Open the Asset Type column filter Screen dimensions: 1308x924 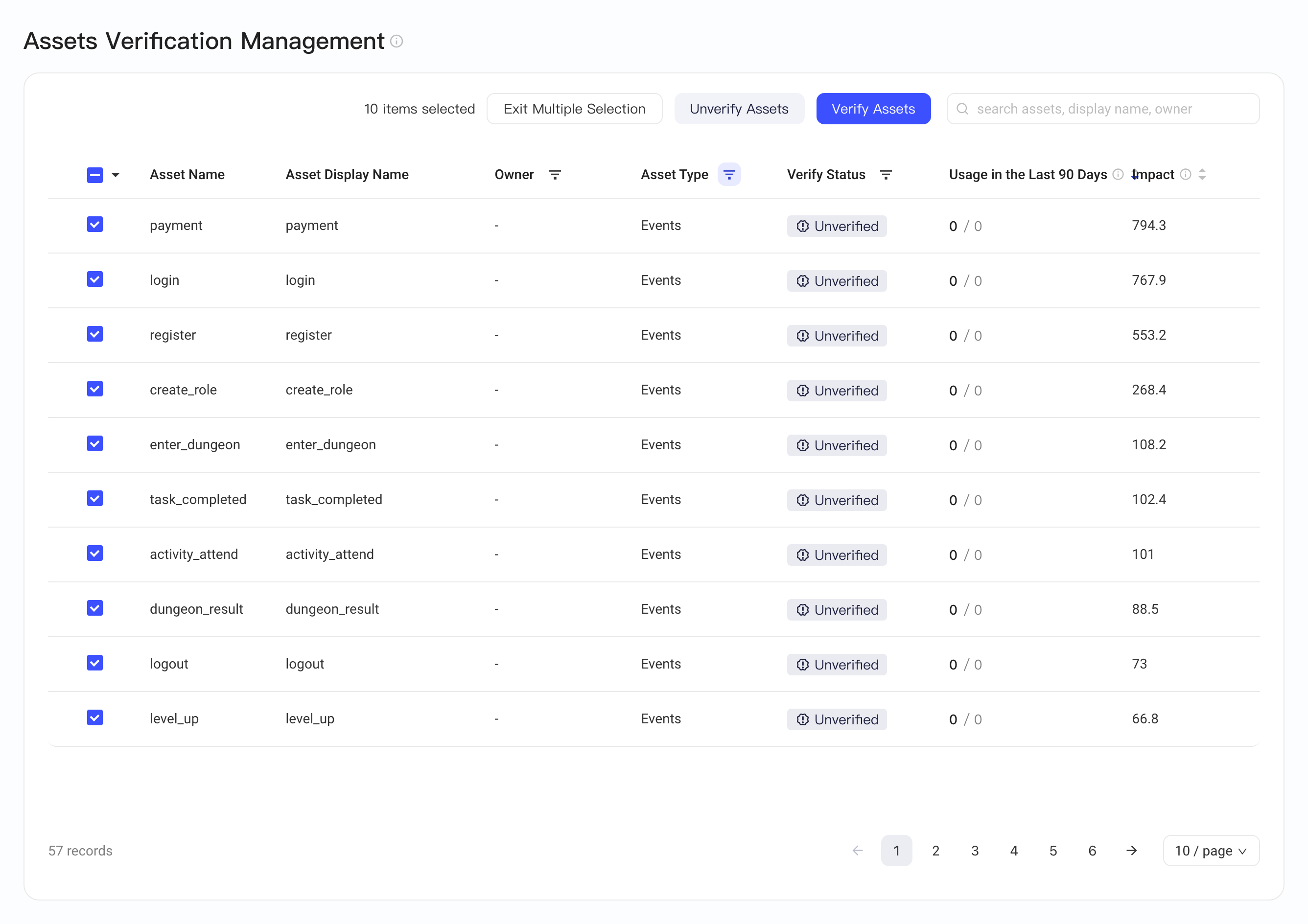pos(728,175)
